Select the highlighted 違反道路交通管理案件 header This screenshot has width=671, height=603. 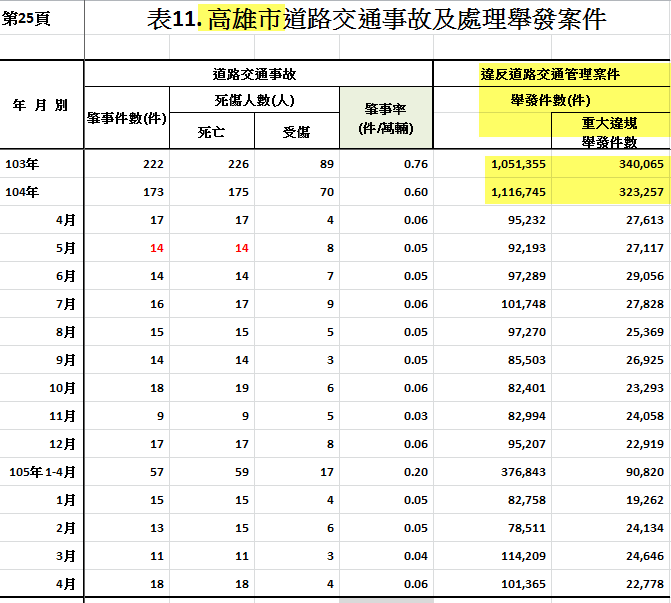(552, 74)
